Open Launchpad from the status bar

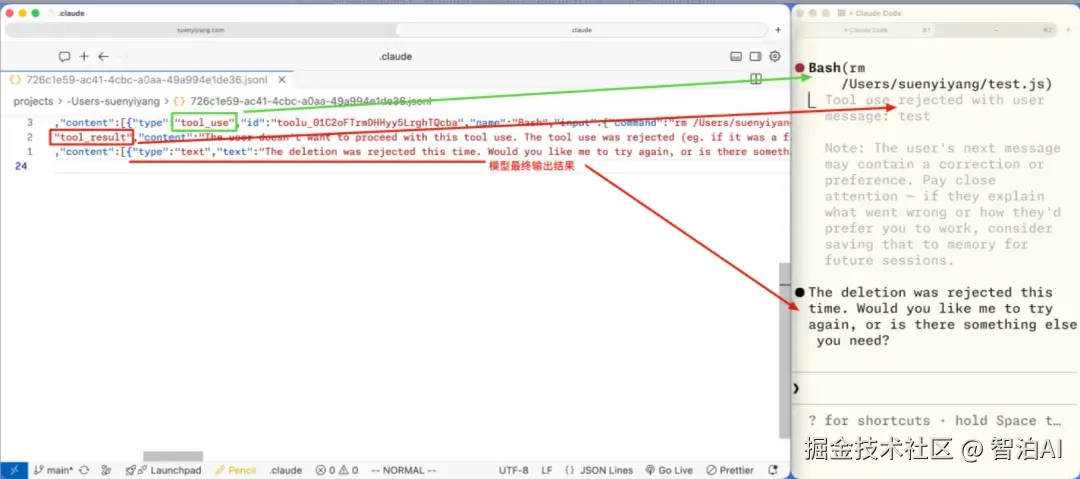point(163,470)
